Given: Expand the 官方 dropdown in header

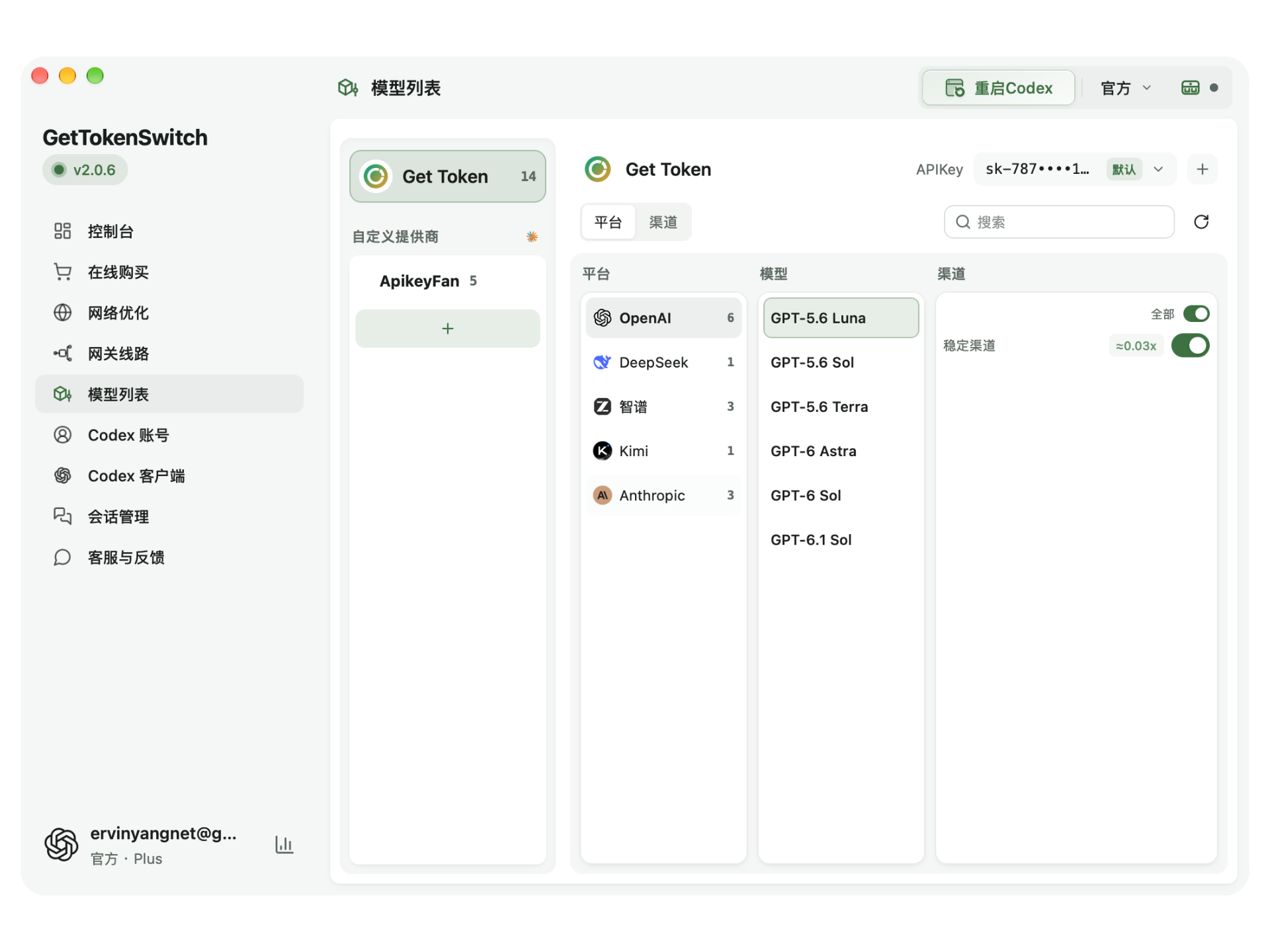Looking at the screenshot, I should click(1126, 88).
